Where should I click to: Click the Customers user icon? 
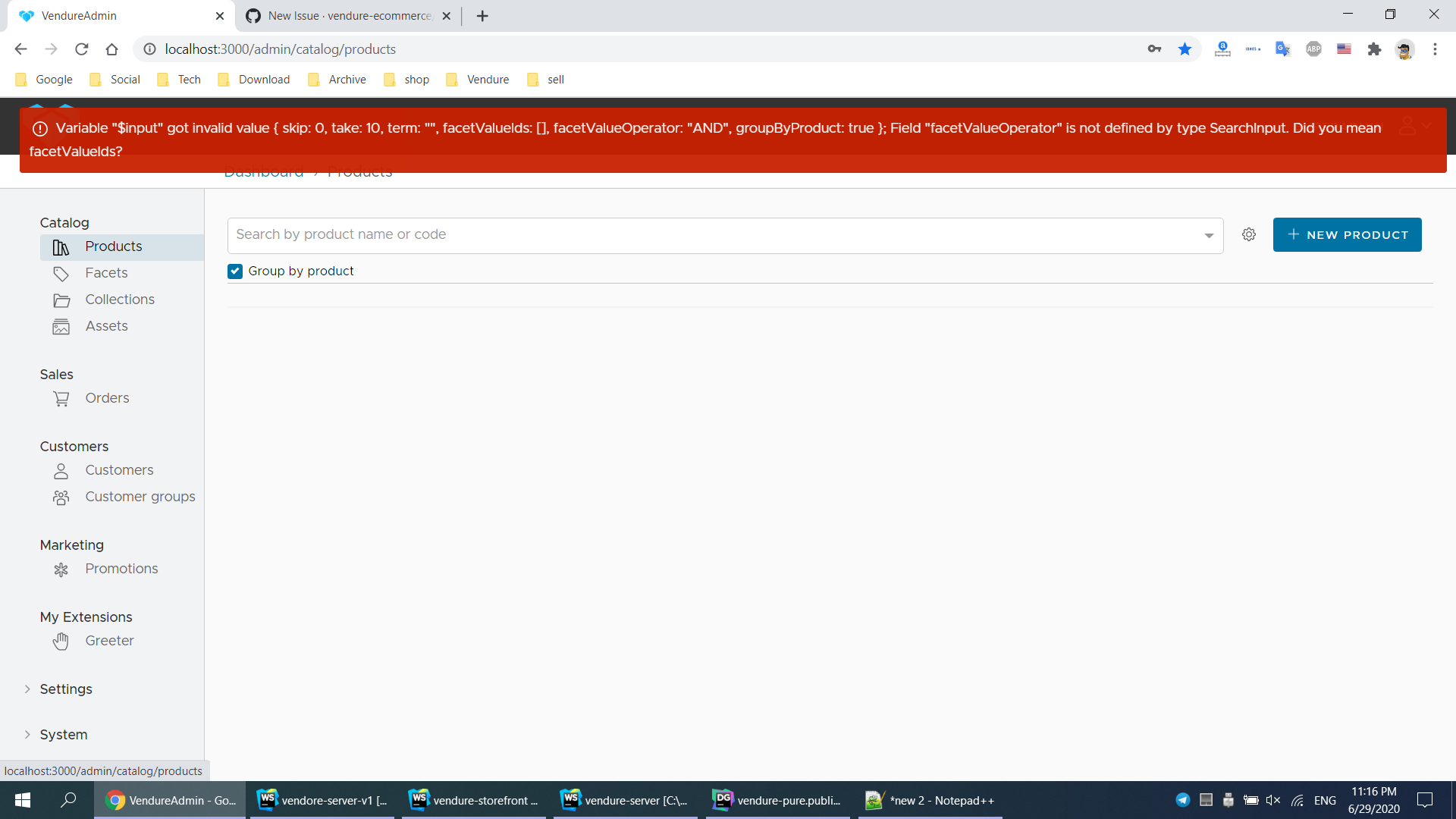[x=61, y=471]
